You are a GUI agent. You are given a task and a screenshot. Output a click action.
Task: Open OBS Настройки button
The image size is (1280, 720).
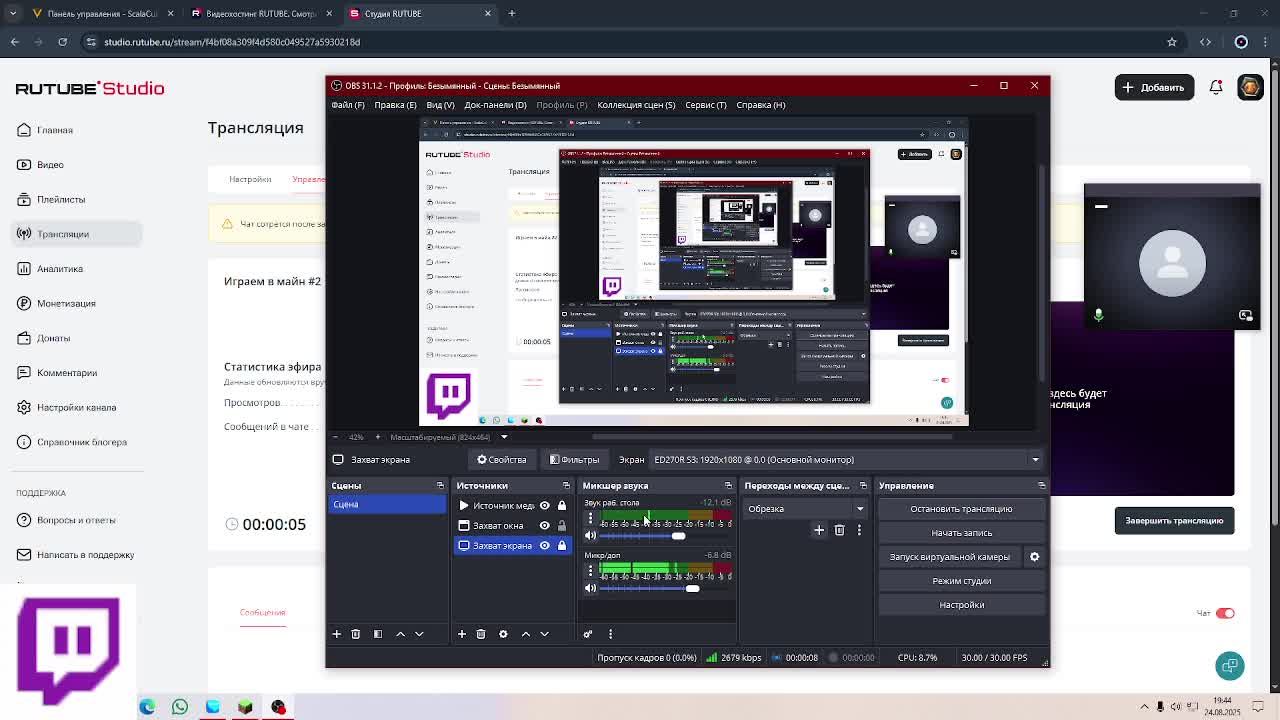[961, 605]
